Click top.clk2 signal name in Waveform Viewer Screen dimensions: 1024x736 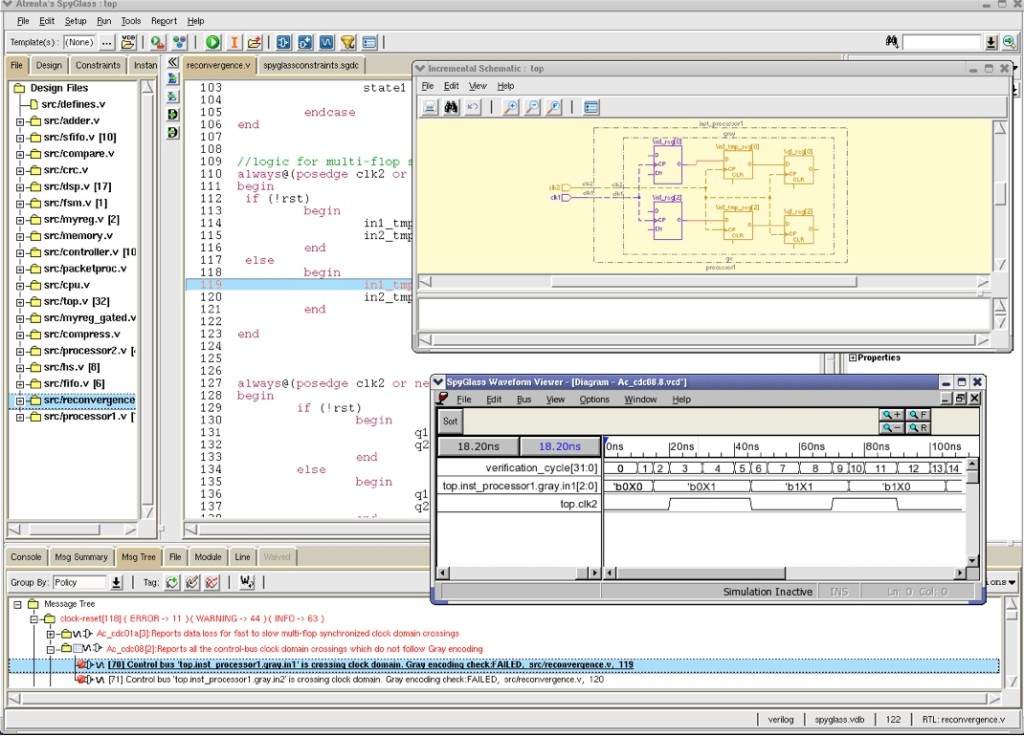coord(579,504)
